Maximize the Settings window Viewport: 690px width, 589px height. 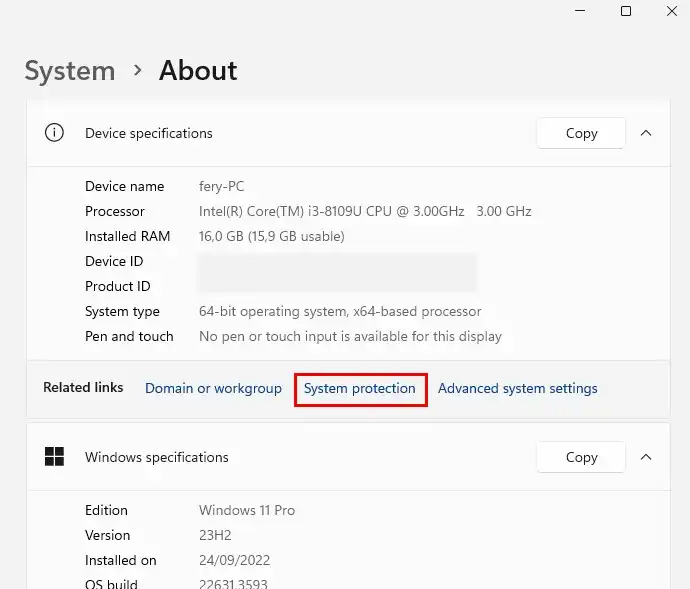pos(626,11)
